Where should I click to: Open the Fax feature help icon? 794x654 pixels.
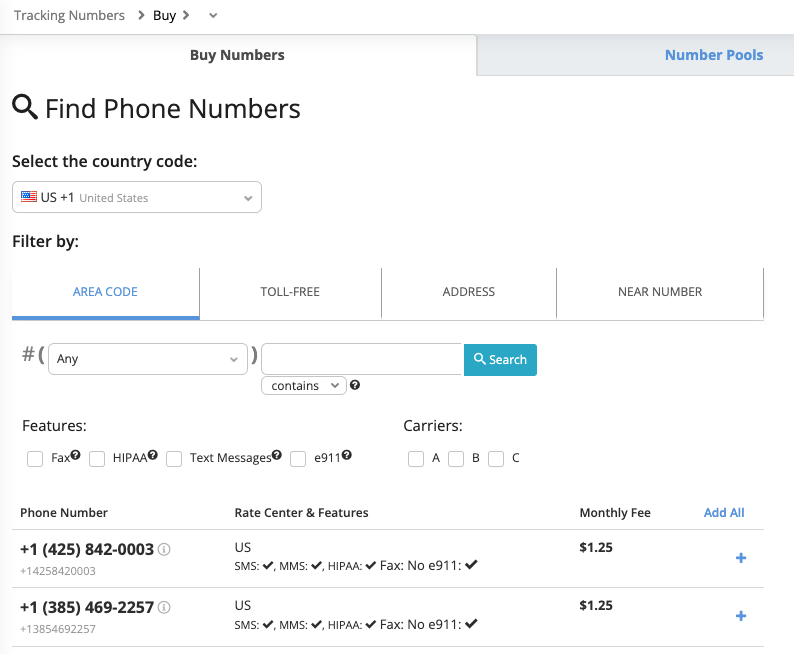click(x=75, y=455)
